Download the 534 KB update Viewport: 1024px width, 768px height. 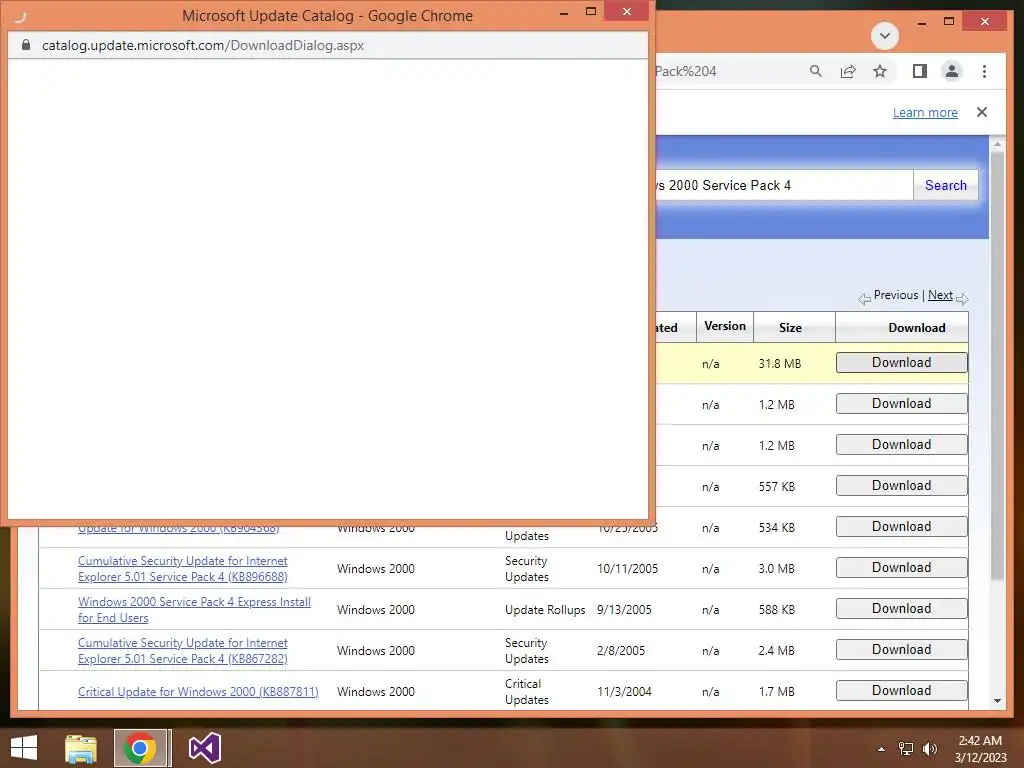click(x=901, y=526)
